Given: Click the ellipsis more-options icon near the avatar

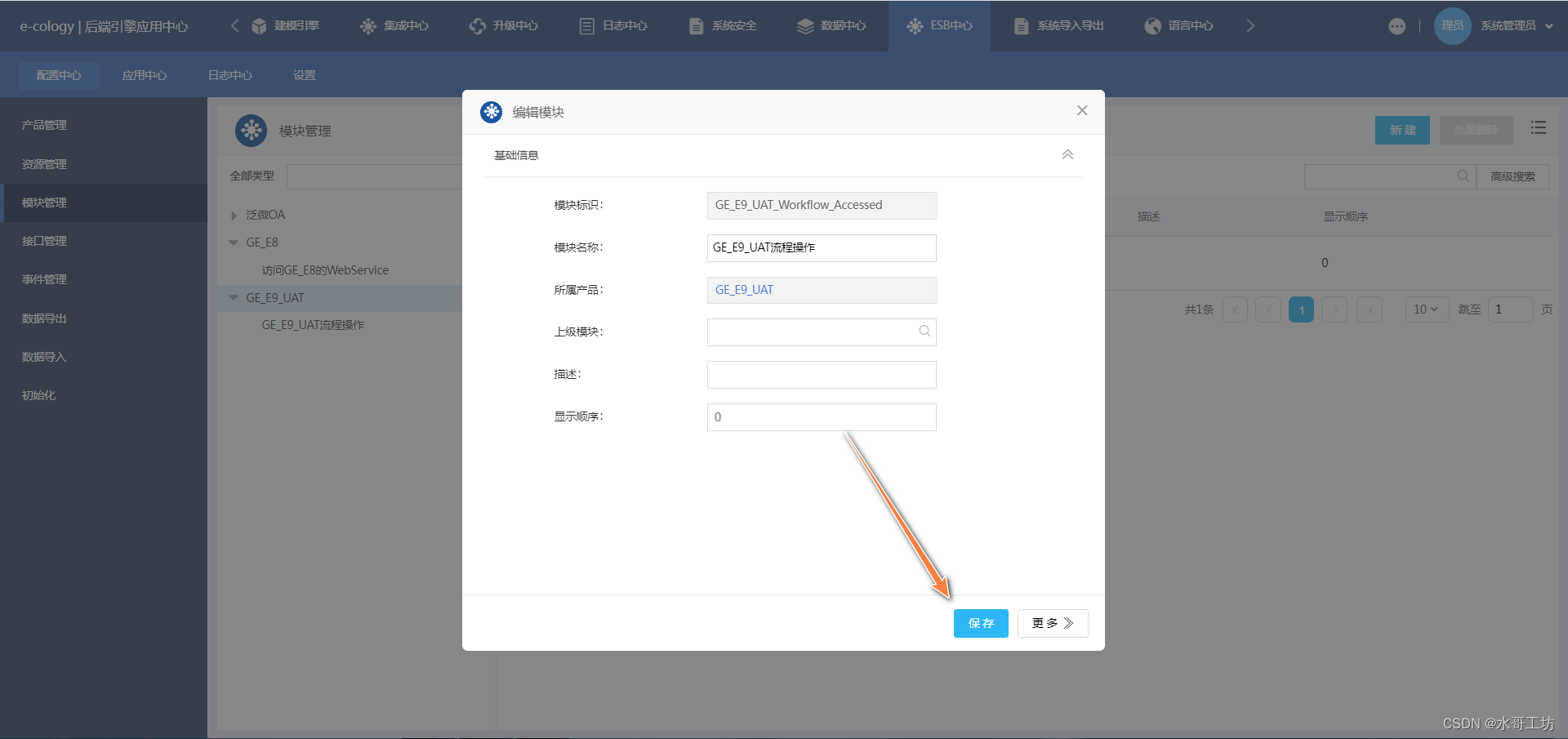Looking at the screenshot, I should click(1398, 25).
